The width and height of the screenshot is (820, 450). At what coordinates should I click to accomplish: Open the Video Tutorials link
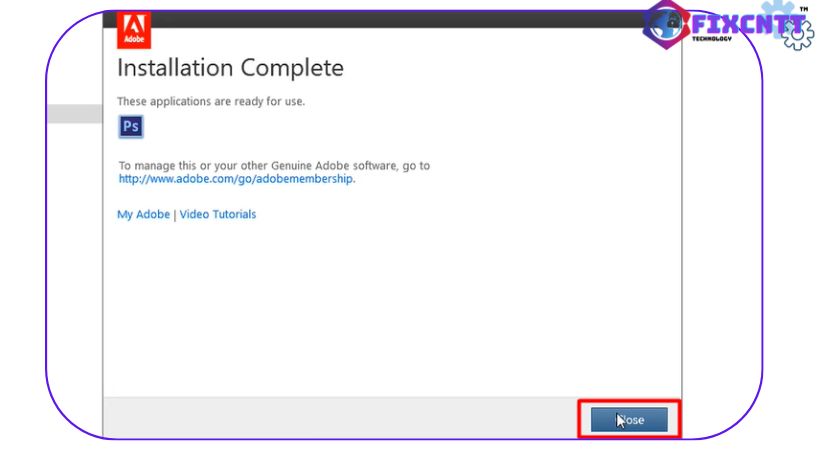tap(218, 215)
